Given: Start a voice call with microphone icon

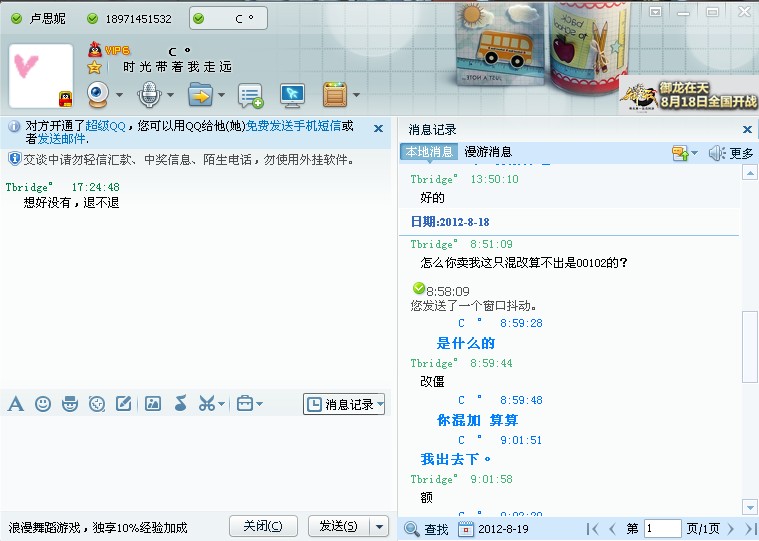Looking at the screenshot, I should [149, 95].
